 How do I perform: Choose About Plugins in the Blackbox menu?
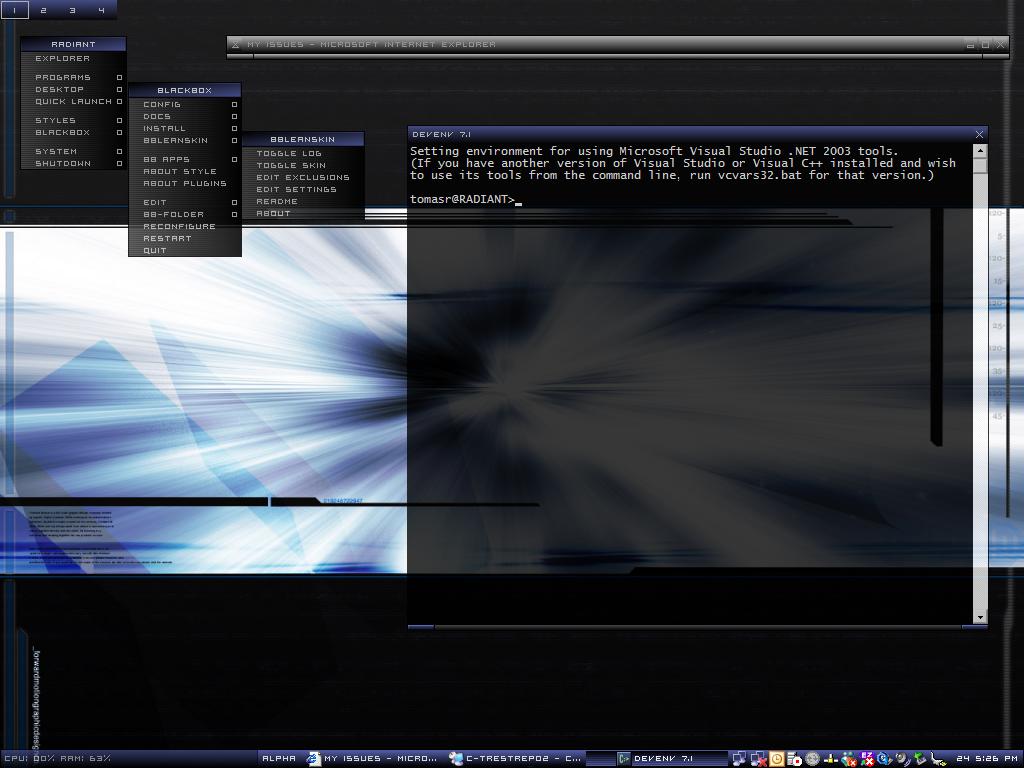[185, 184]
